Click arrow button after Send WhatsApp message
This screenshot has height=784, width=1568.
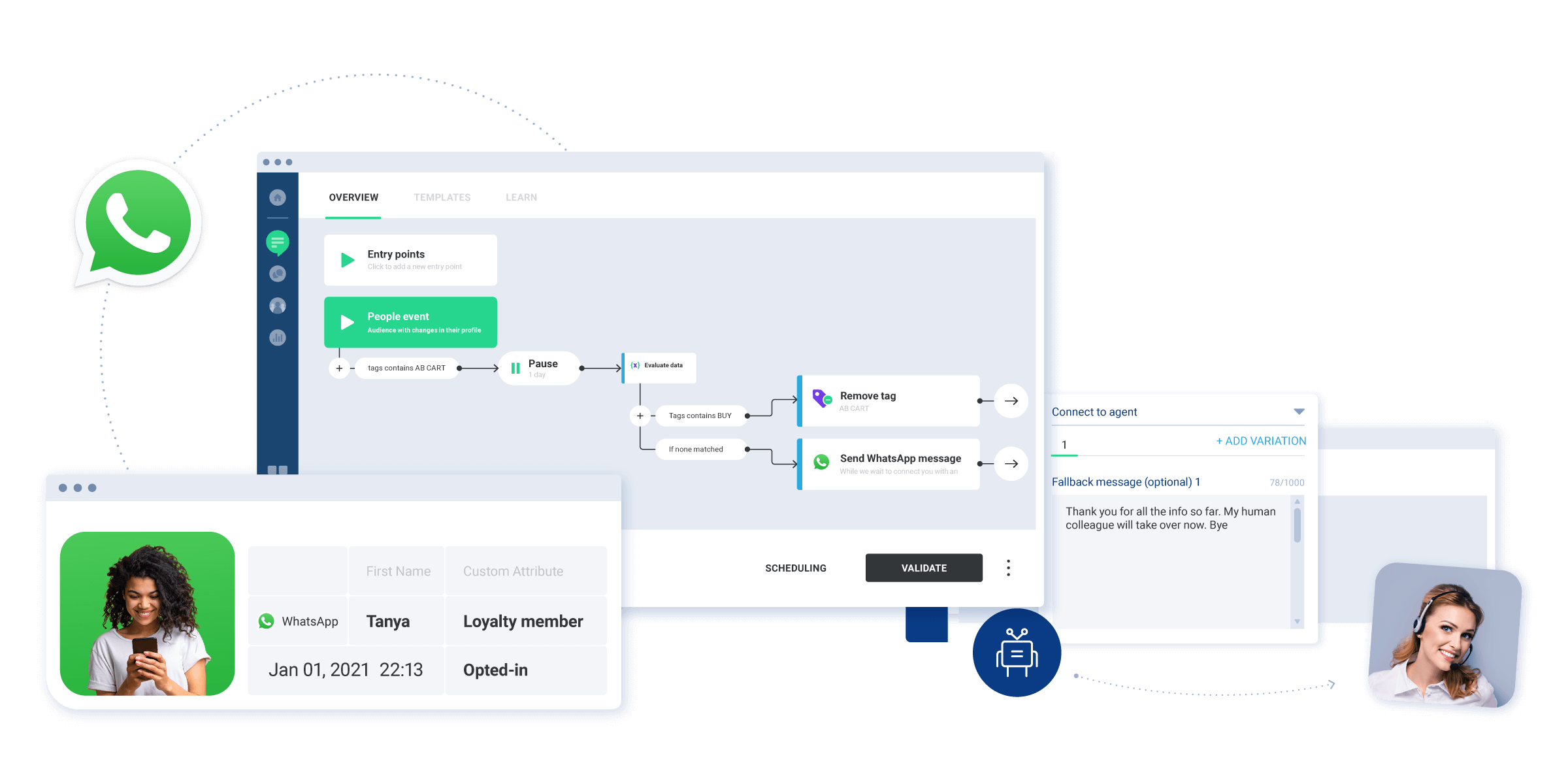pos(1011,464)
